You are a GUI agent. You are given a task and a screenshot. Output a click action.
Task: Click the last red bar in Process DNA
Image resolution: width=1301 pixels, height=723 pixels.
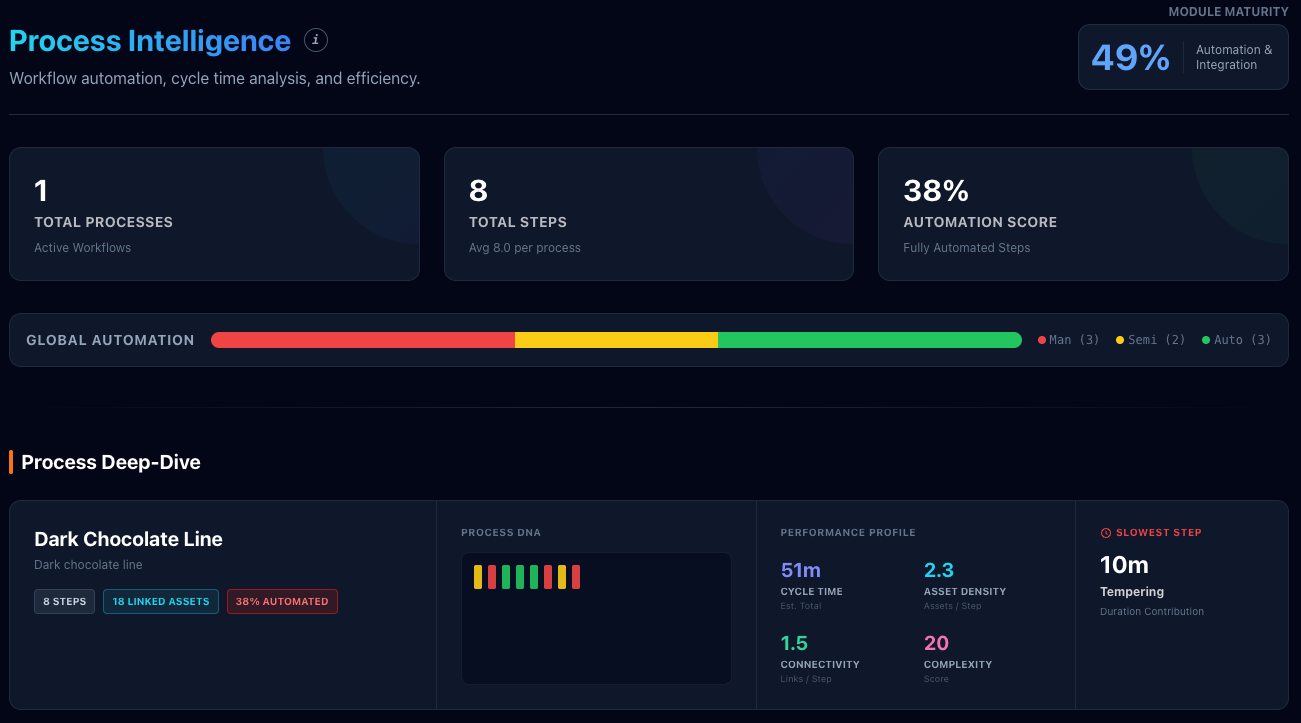[576, 577]
